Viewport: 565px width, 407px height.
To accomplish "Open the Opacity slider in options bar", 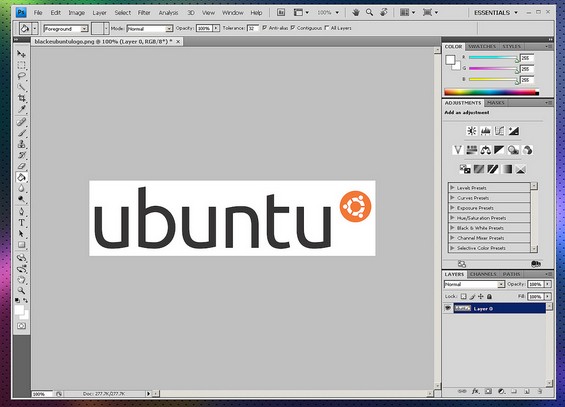I will tap(216, 28).
